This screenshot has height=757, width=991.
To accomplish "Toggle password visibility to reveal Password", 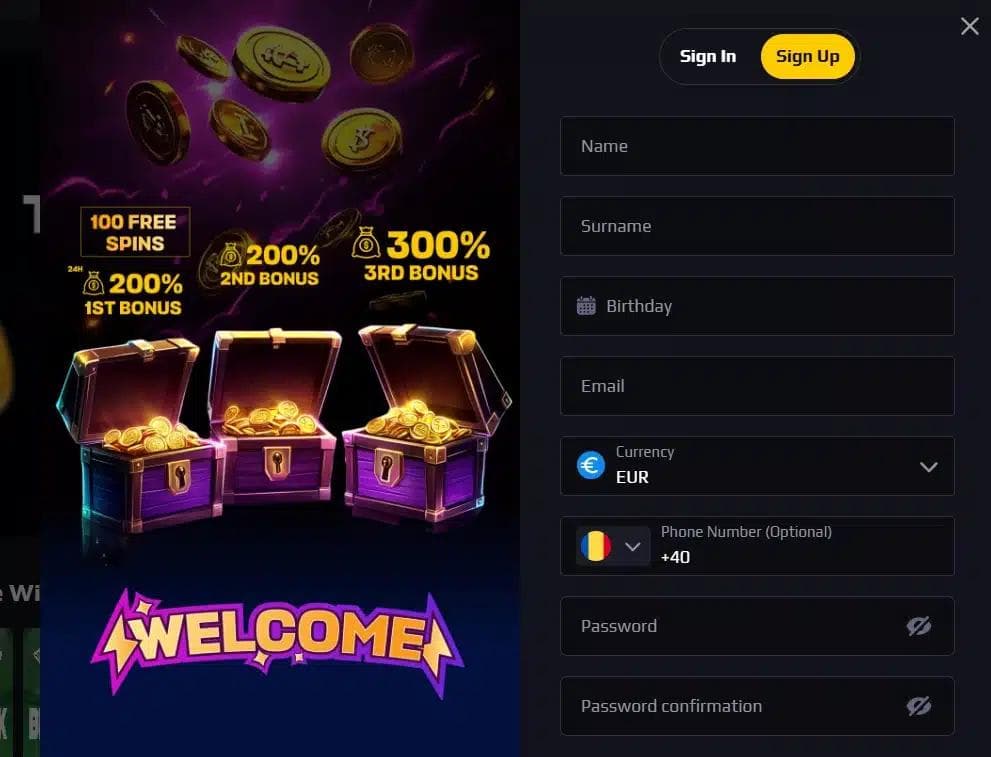I will click(x=919, y=625).
